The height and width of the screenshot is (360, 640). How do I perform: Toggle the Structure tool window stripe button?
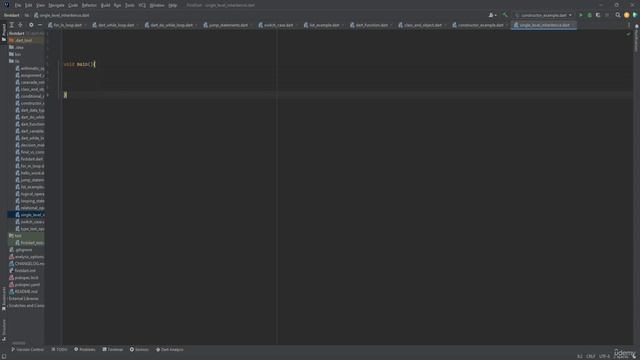(x=4, y=329)
